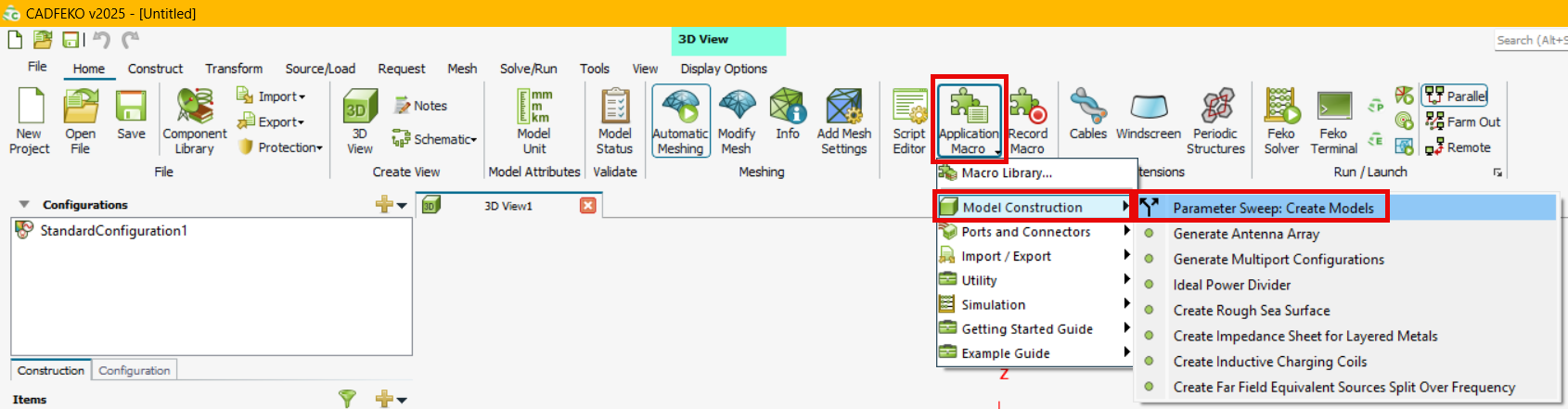Choose Parameter Sweep: Create Models
The width and height of the screenshot is (1568, 409).
1346,208
